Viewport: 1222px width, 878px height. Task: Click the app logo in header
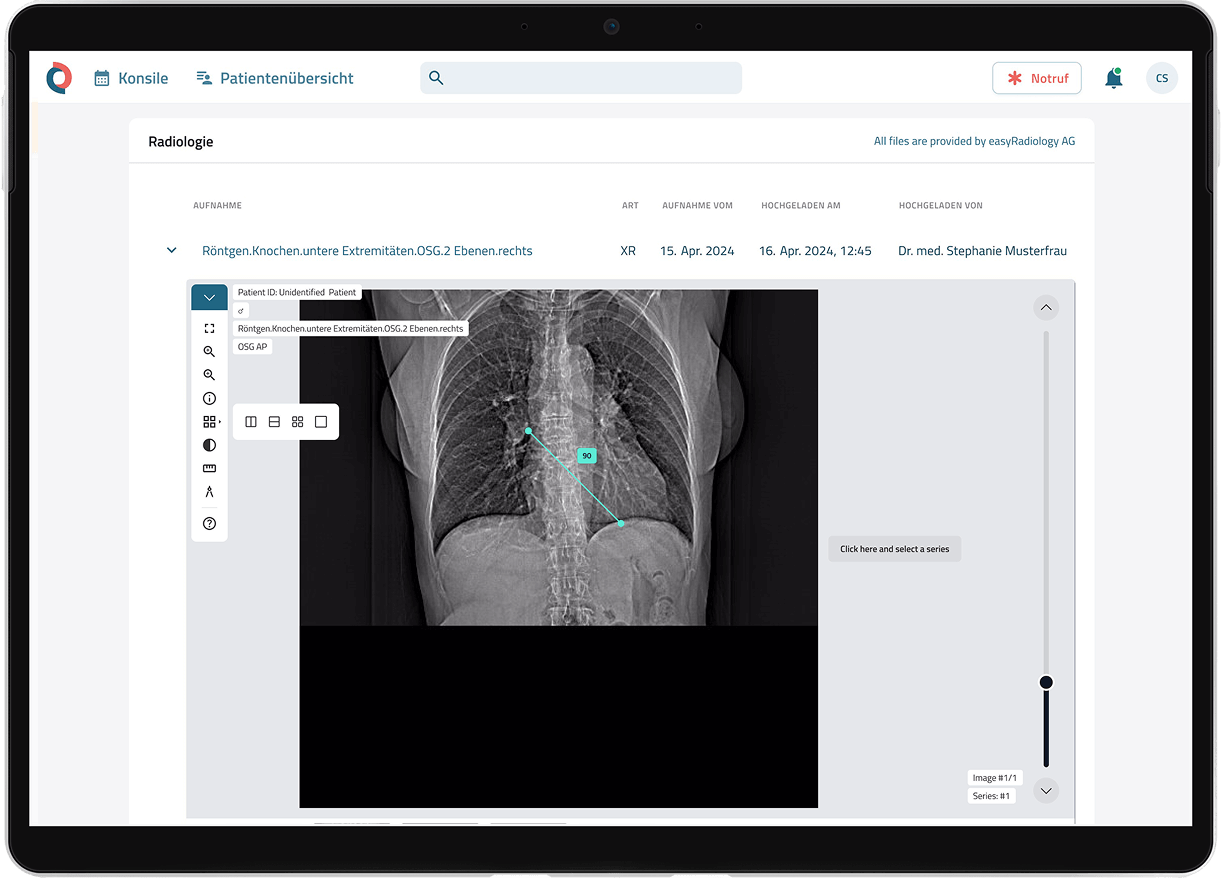coord(59,78)
